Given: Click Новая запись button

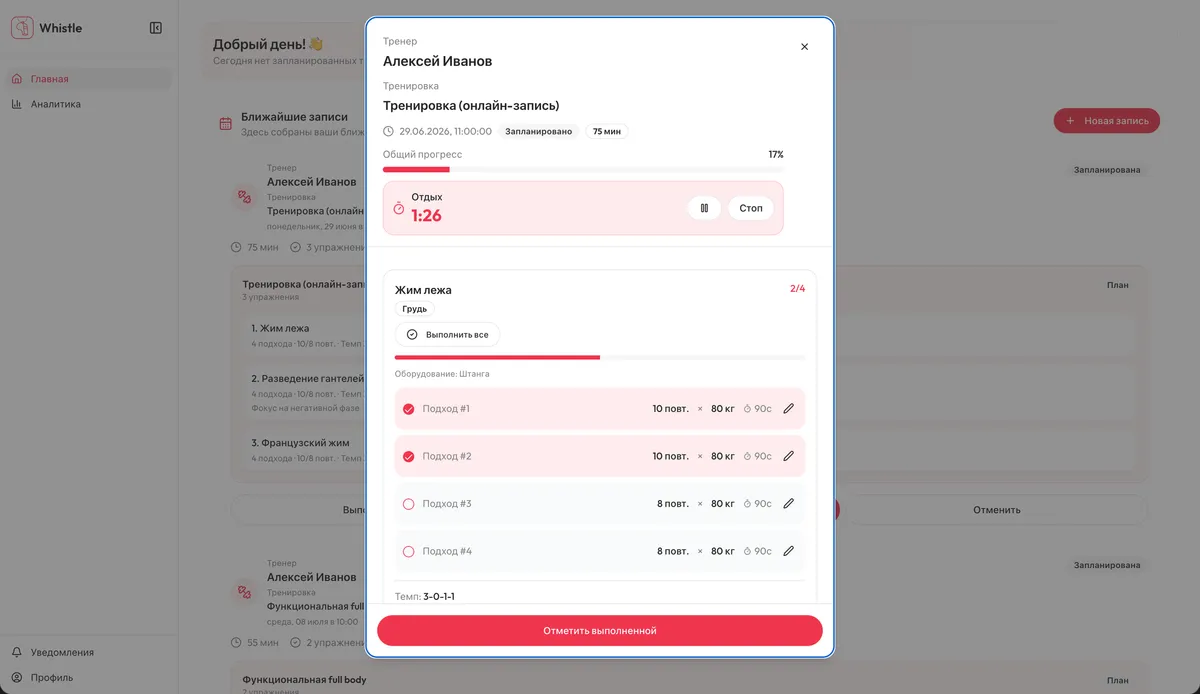Looking at the screenshot, I should [x=1107, y=121].
